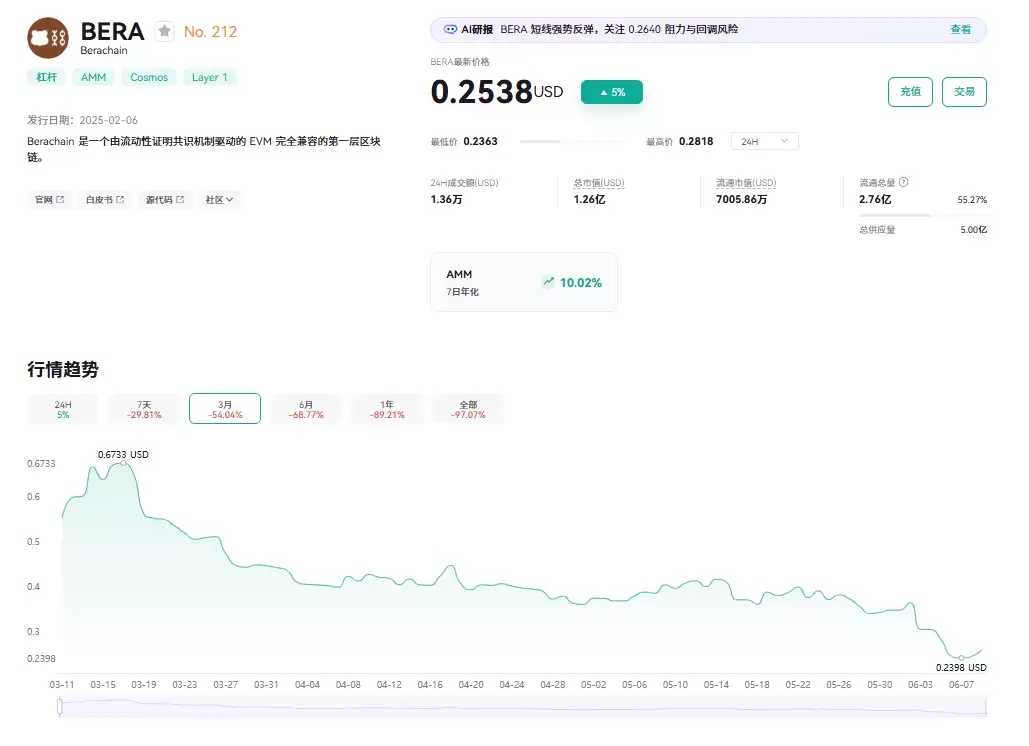Click the 最高价 0.2818 value
This screenshot has height=746, width=1029.
click(696, 141)
